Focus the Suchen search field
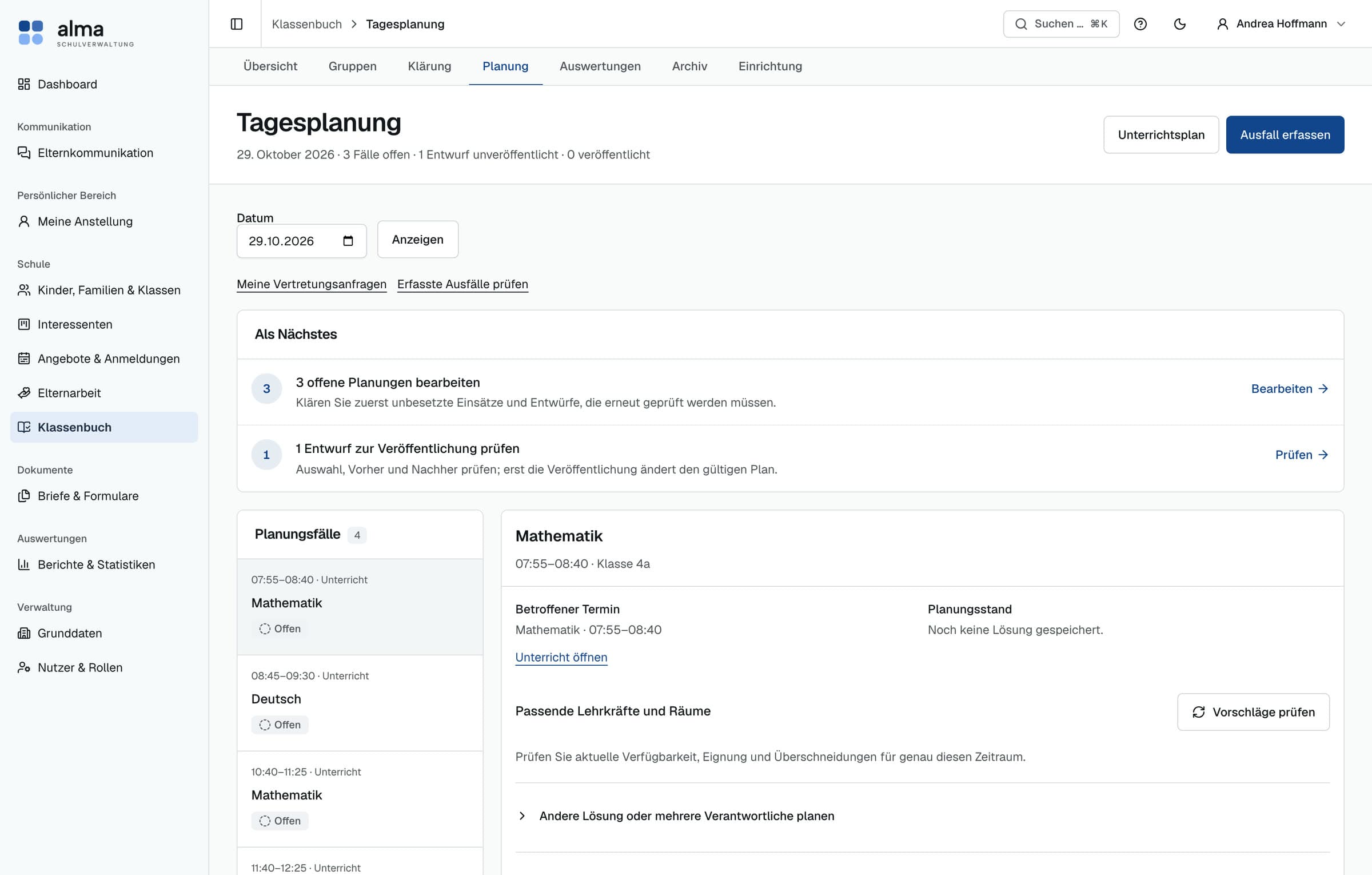 [x=1061, y=24]
